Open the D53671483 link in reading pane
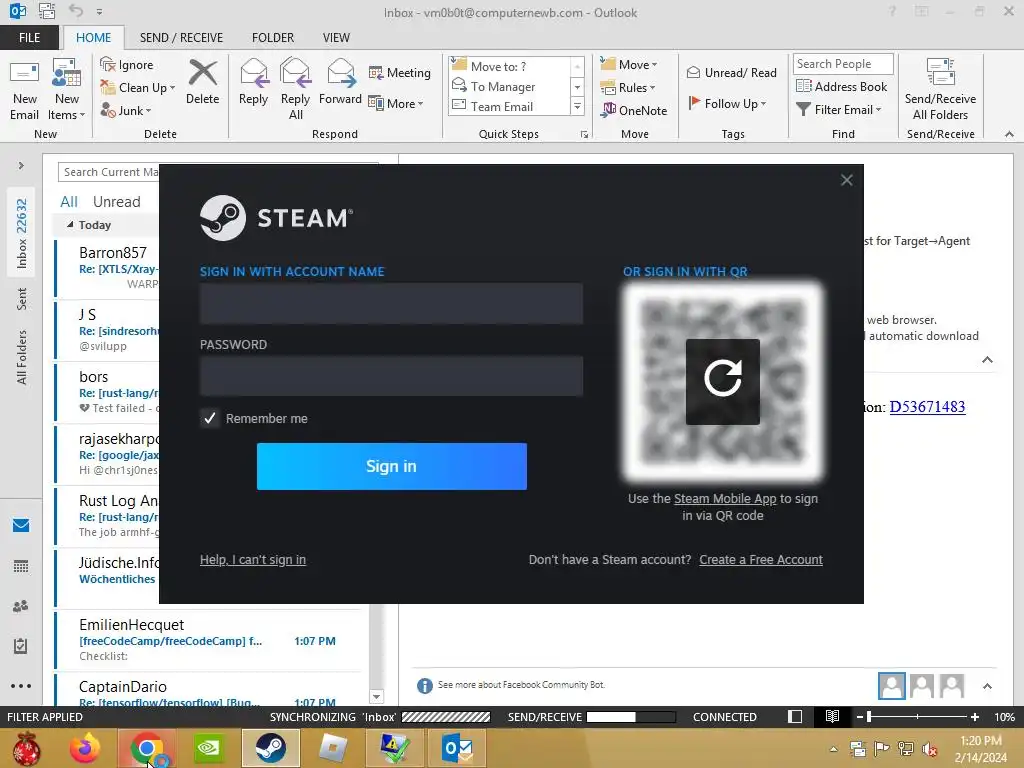 click(x=927, y=407)
